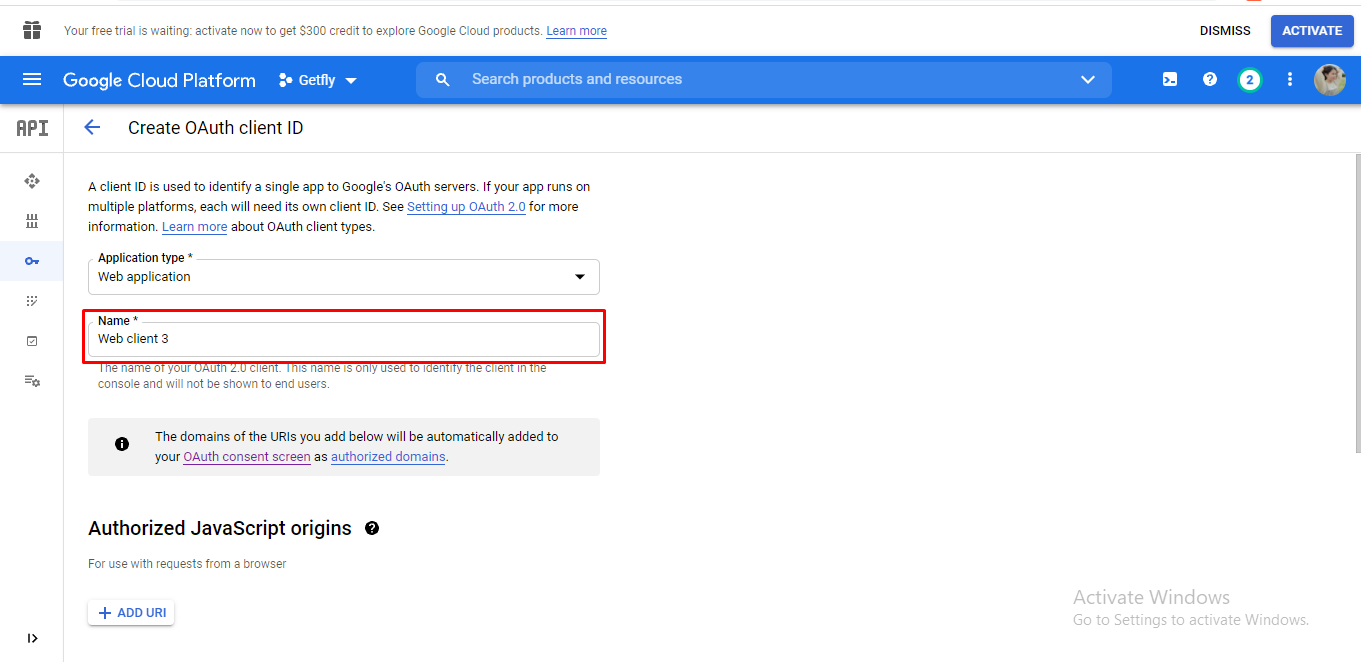Click the ADD URI button
The width and height of the screenshot is (1361, 662).
131,613
